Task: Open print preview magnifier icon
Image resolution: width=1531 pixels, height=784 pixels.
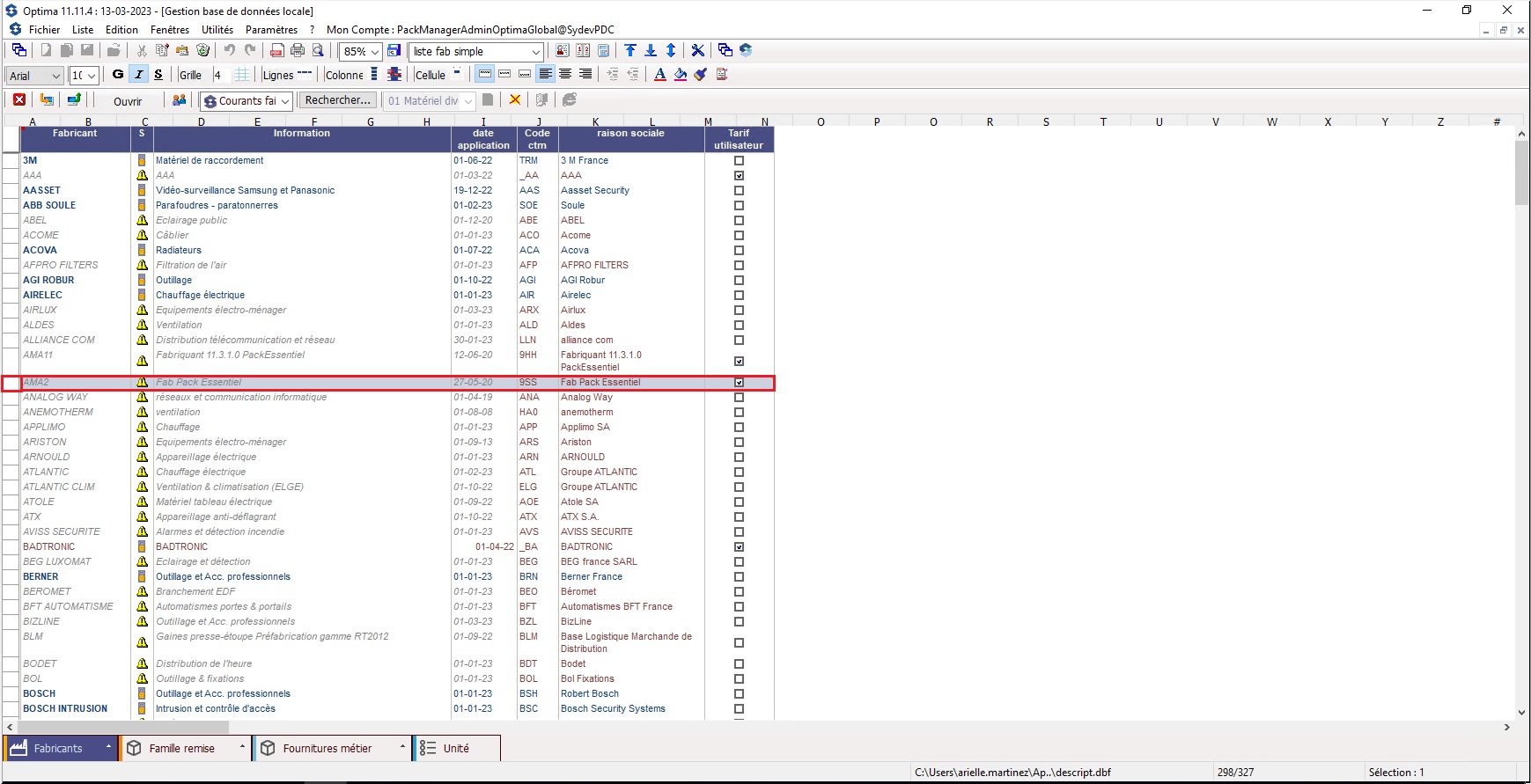Action: [318, 51]
